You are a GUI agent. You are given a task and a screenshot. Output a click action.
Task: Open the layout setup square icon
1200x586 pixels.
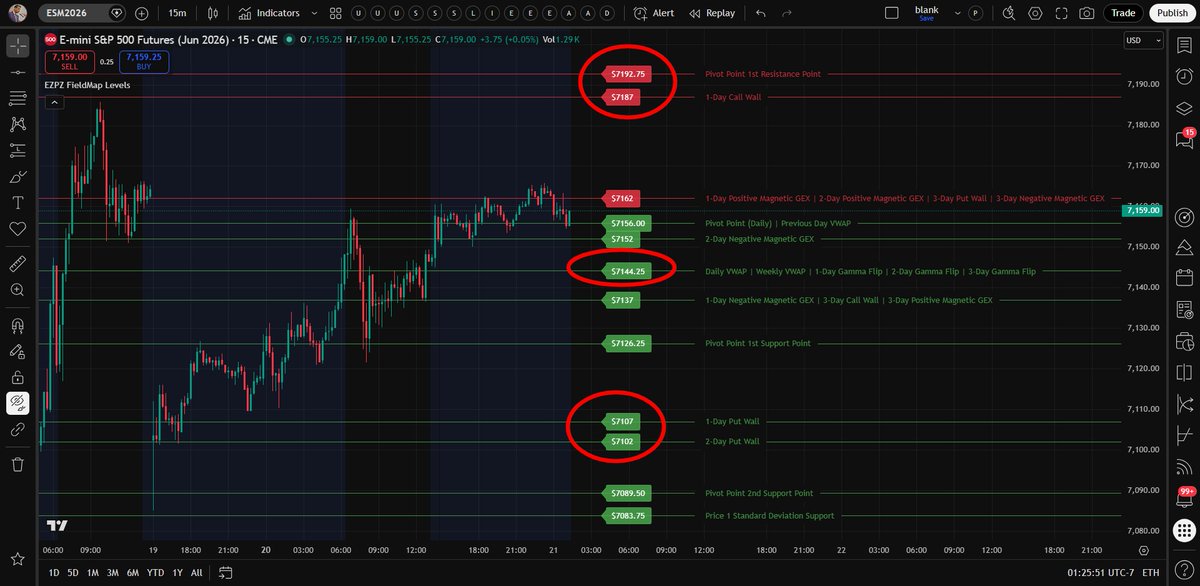[893, 13]
